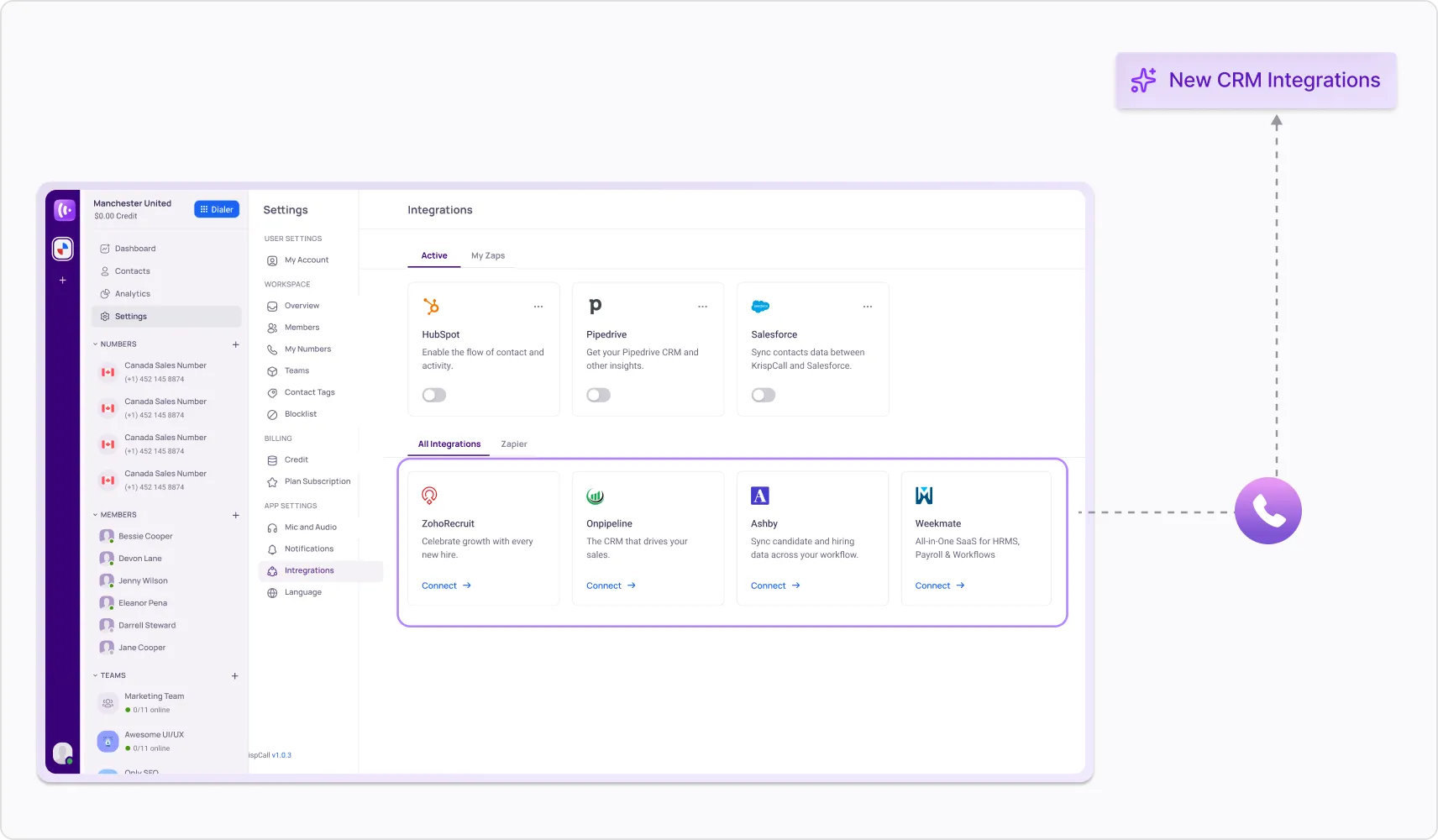Open user profile avatar at rail bottom
This screenshot has height=840, width=1438.
point(63,753)
